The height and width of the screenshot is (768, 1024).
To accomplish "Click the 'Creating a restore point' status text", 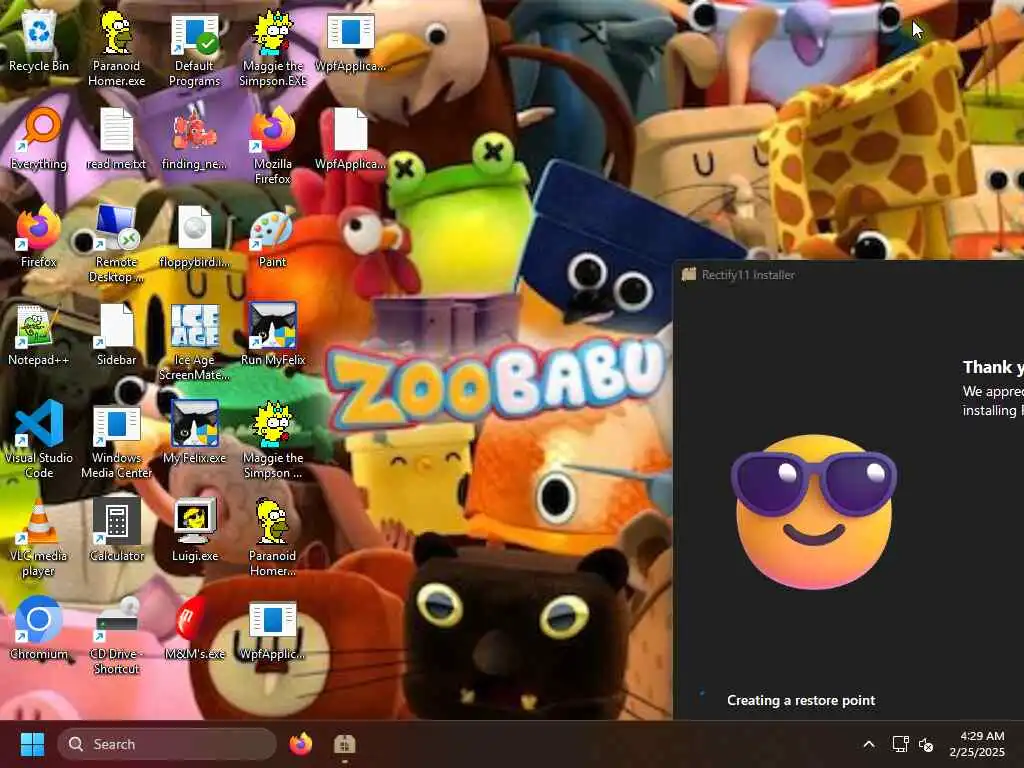I will 801,700.
